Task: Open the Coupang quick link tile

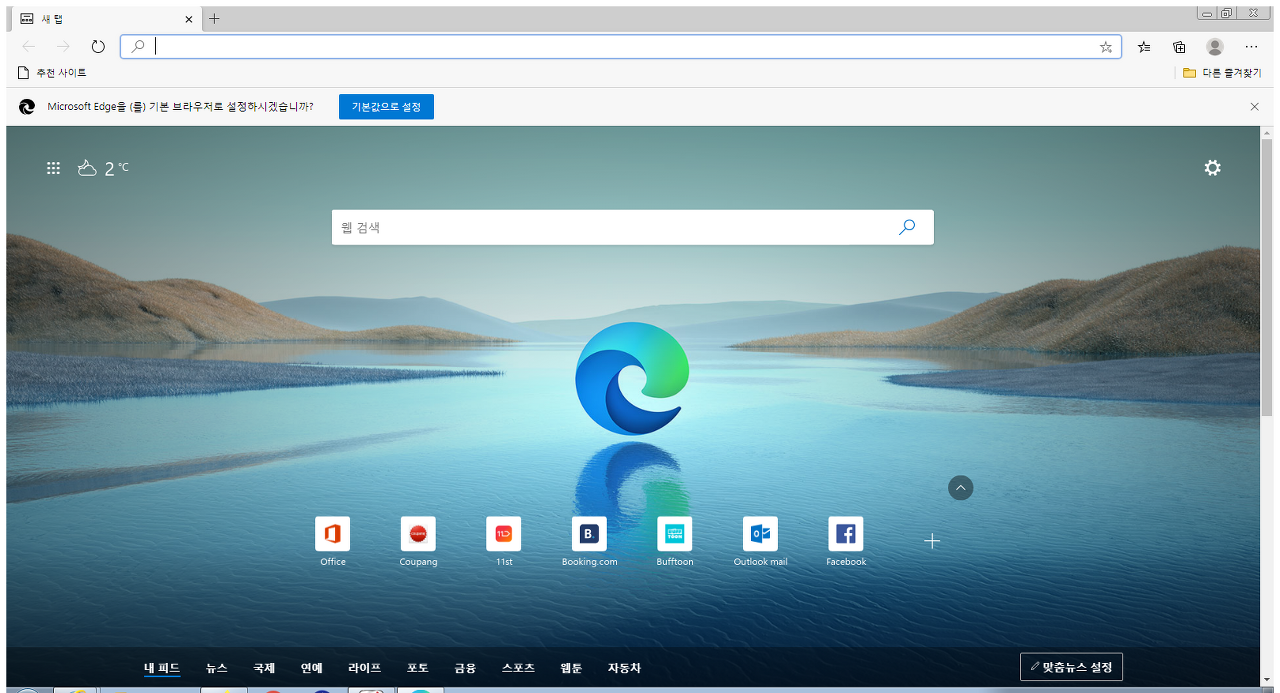Action: tap(418, 542)
